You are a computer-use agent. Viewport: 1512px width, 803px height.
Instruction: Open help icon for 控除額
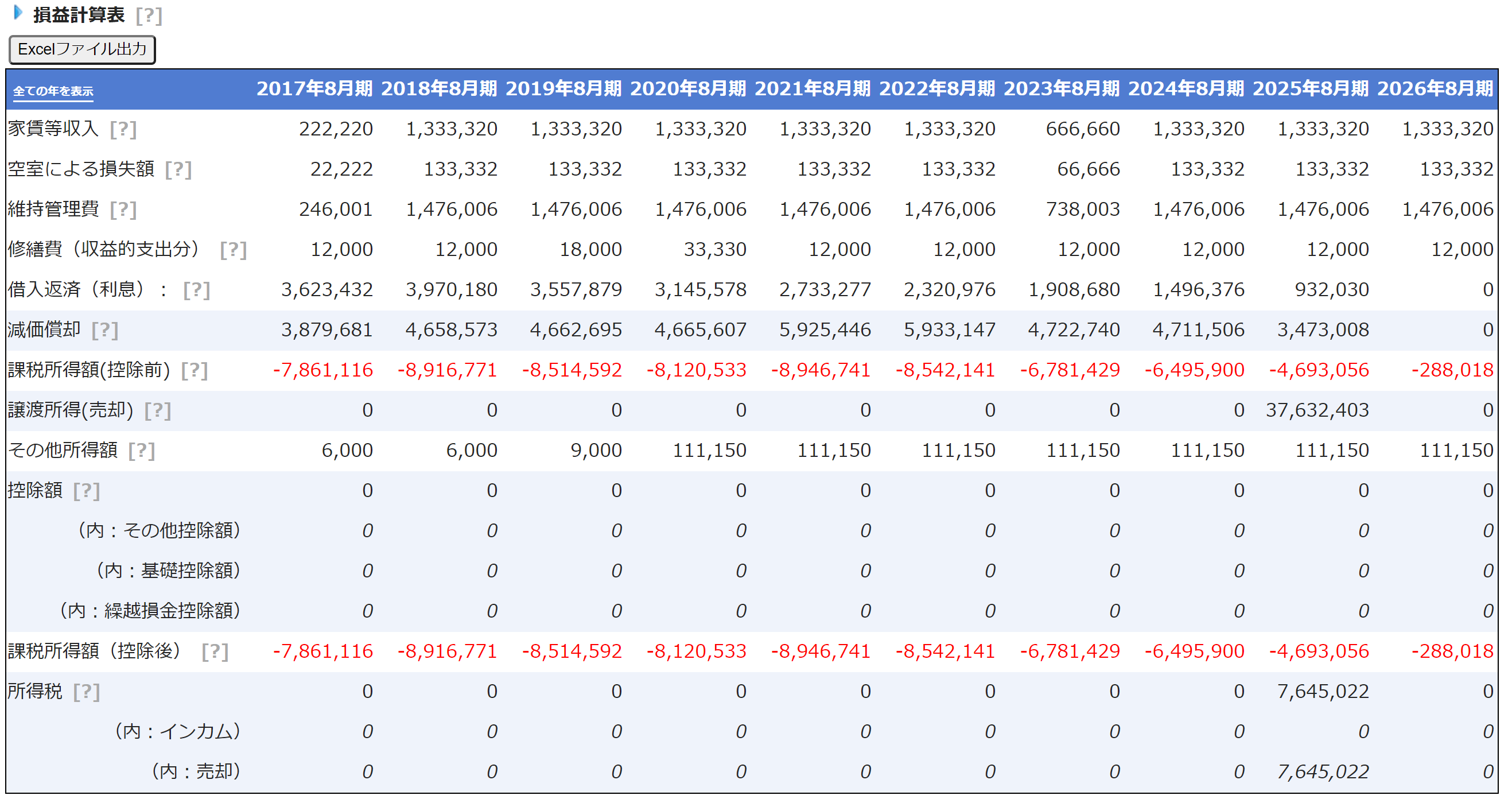pos(86,491)
